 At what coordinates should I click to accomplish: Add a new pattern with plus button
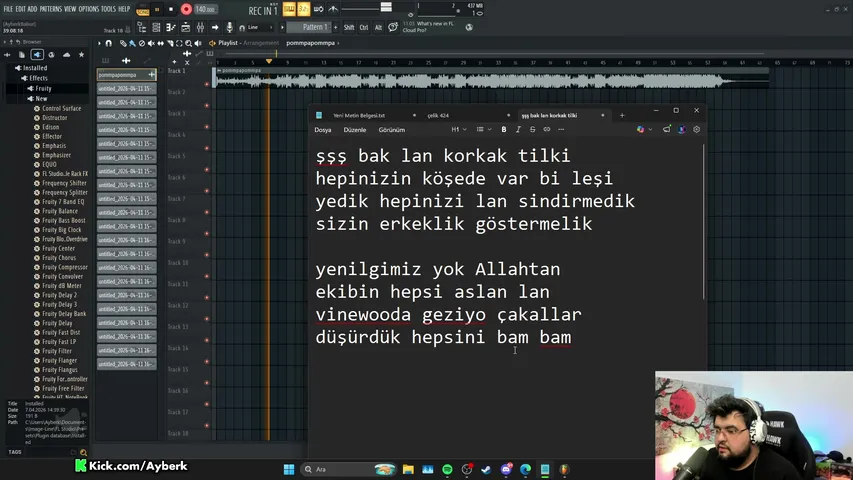coord(336,27)
